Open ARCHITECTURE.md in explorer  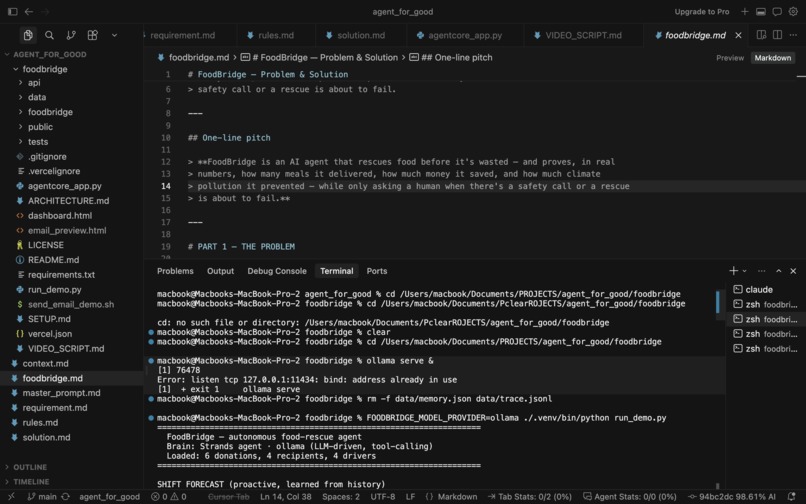pyautogui.click(x=68, y=201)
